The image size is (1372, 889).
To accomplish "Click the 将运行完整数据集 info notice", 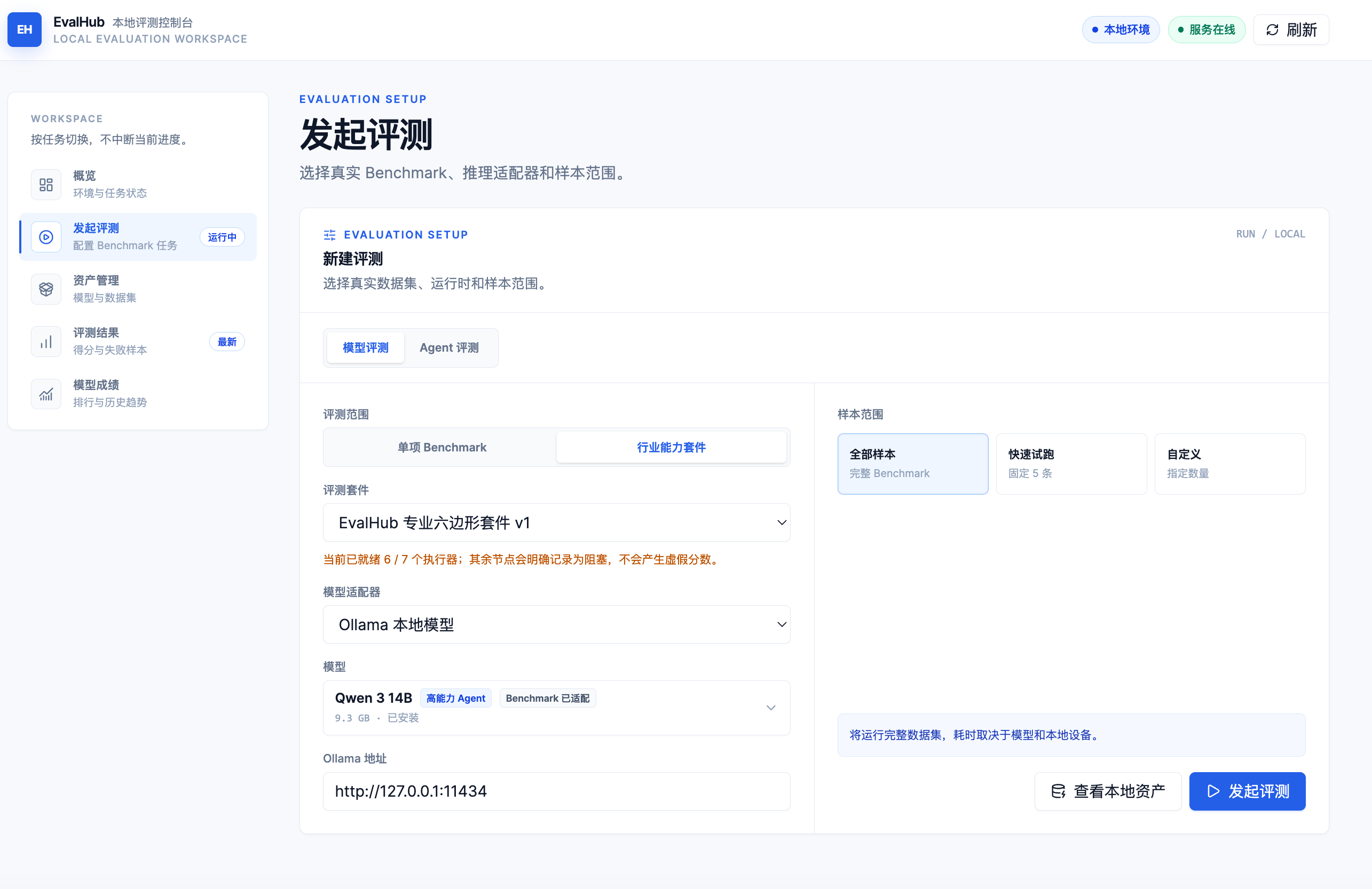I will [1071, 735].
